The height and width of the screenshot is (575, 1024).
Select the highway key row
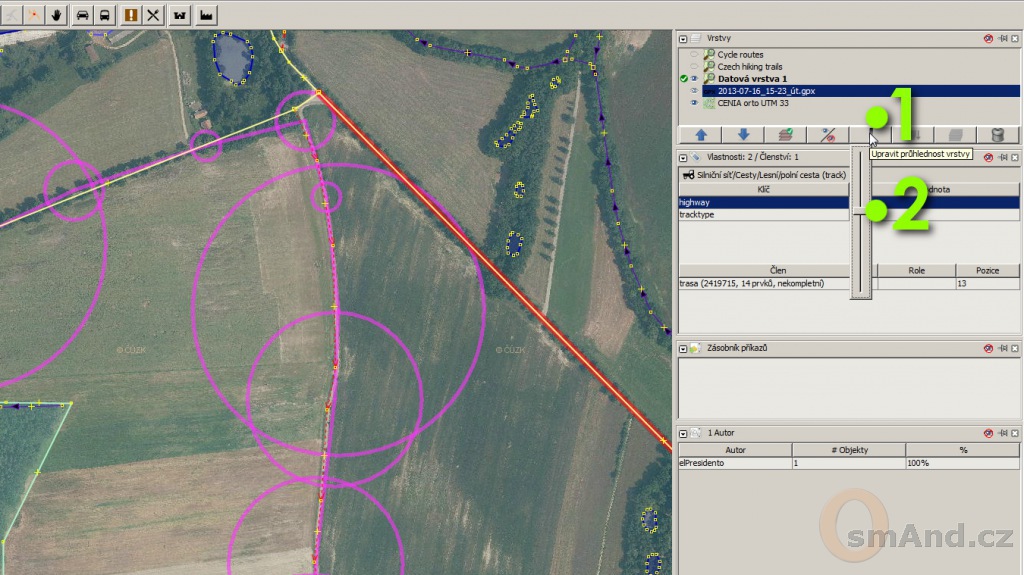[x=764, y=203]
